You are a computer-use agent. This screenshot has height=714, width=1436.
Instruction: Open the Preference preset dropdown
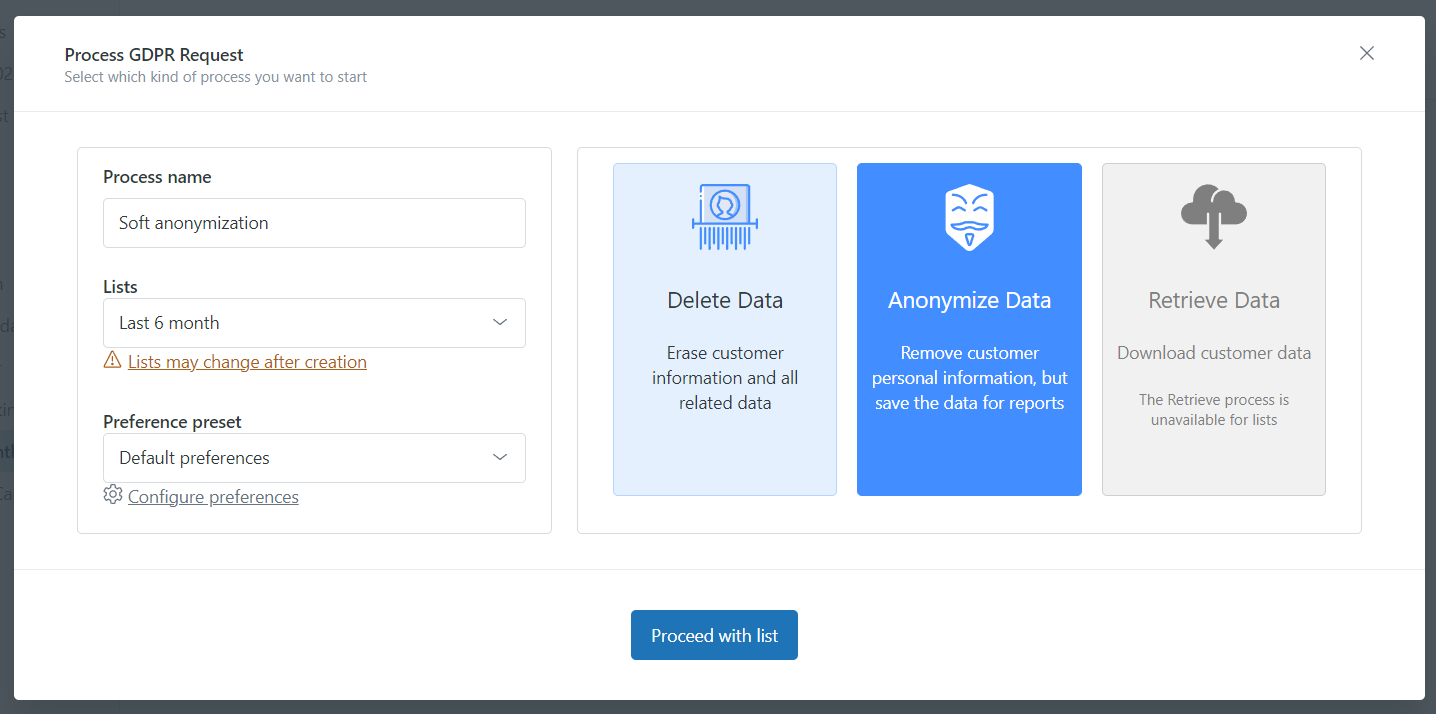point(314,457)
